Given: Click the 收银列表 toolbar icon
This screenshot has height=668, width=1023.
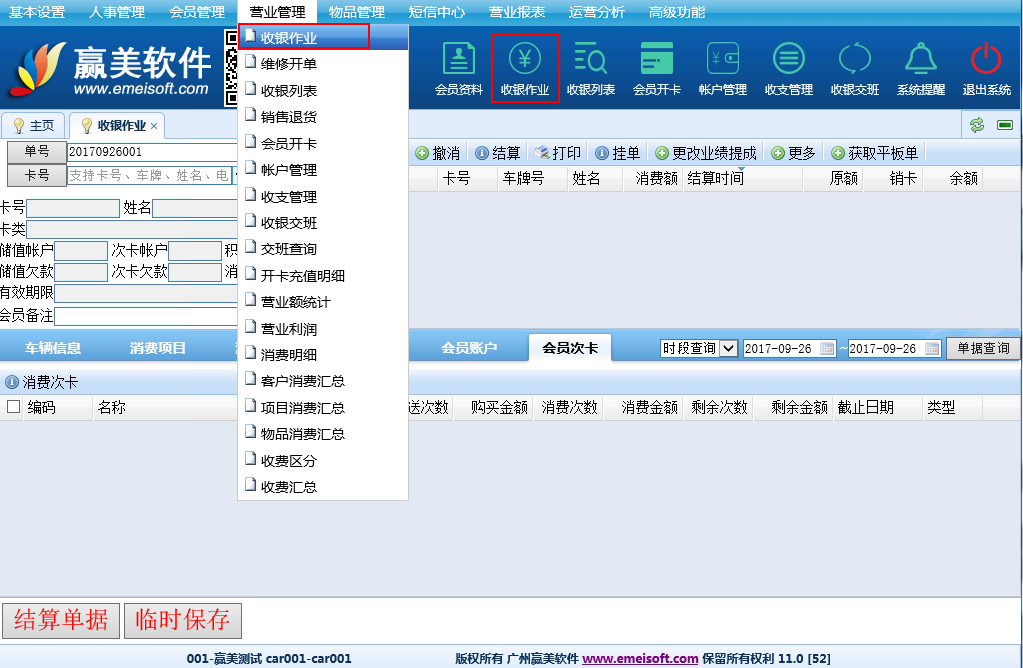Looking at the screenshot, I should (590, 68).
